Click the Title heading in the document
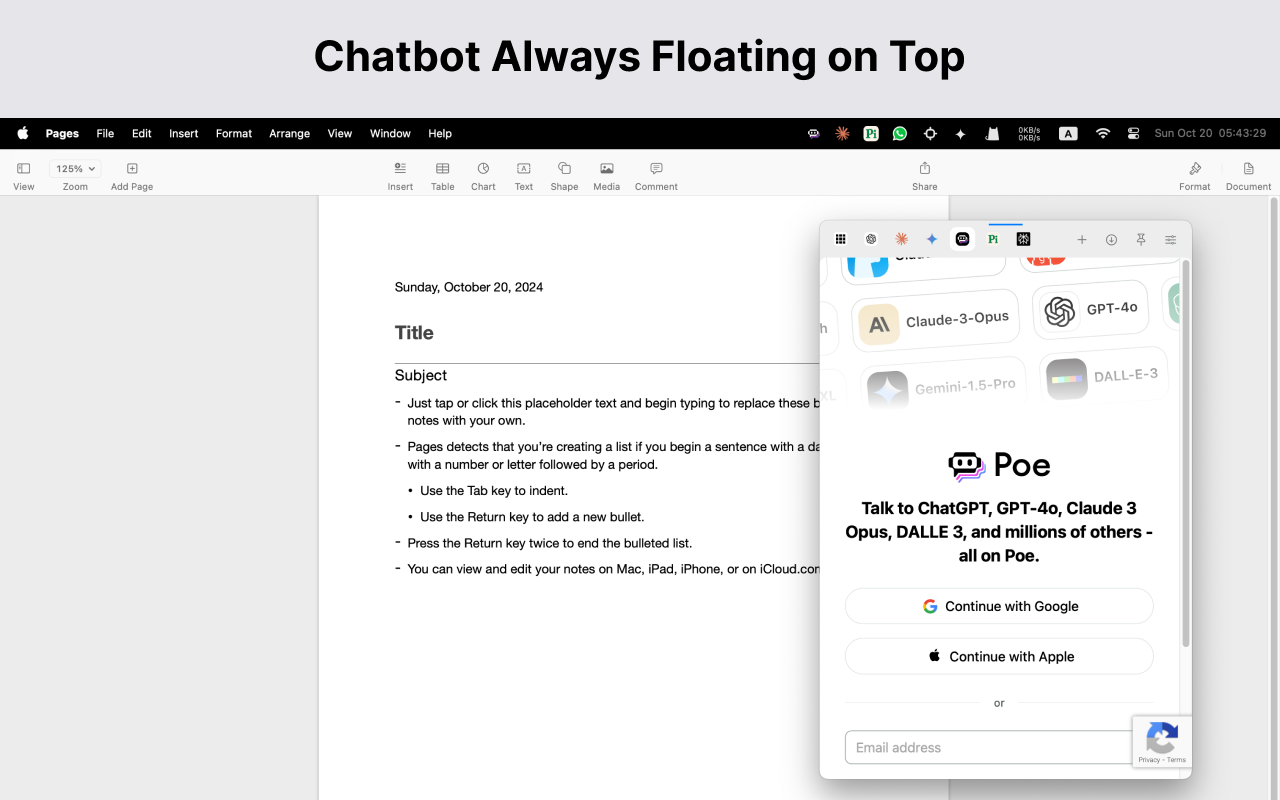 coord(414,333)
